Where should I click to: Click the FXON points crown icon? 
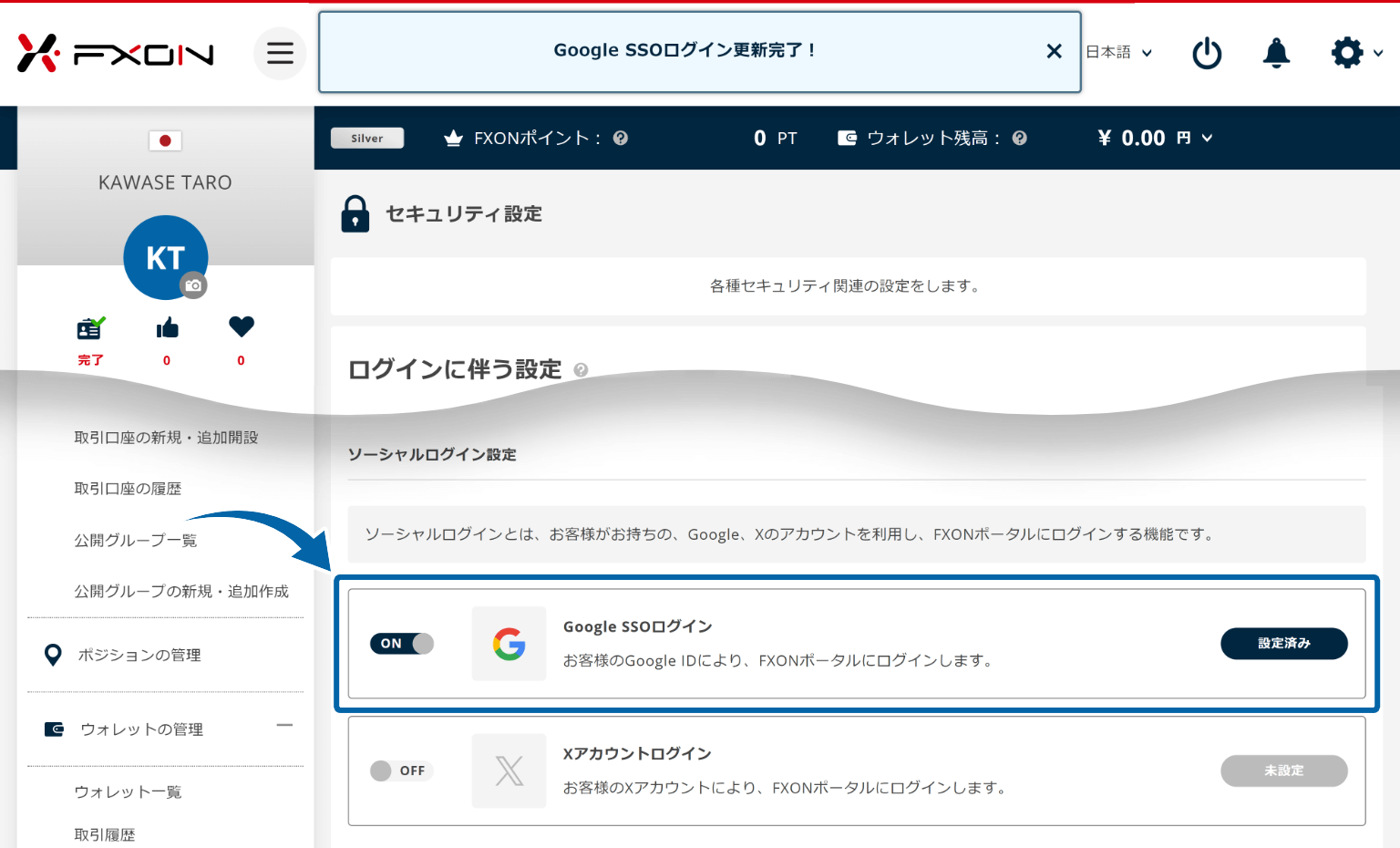[x=453, y=138]
